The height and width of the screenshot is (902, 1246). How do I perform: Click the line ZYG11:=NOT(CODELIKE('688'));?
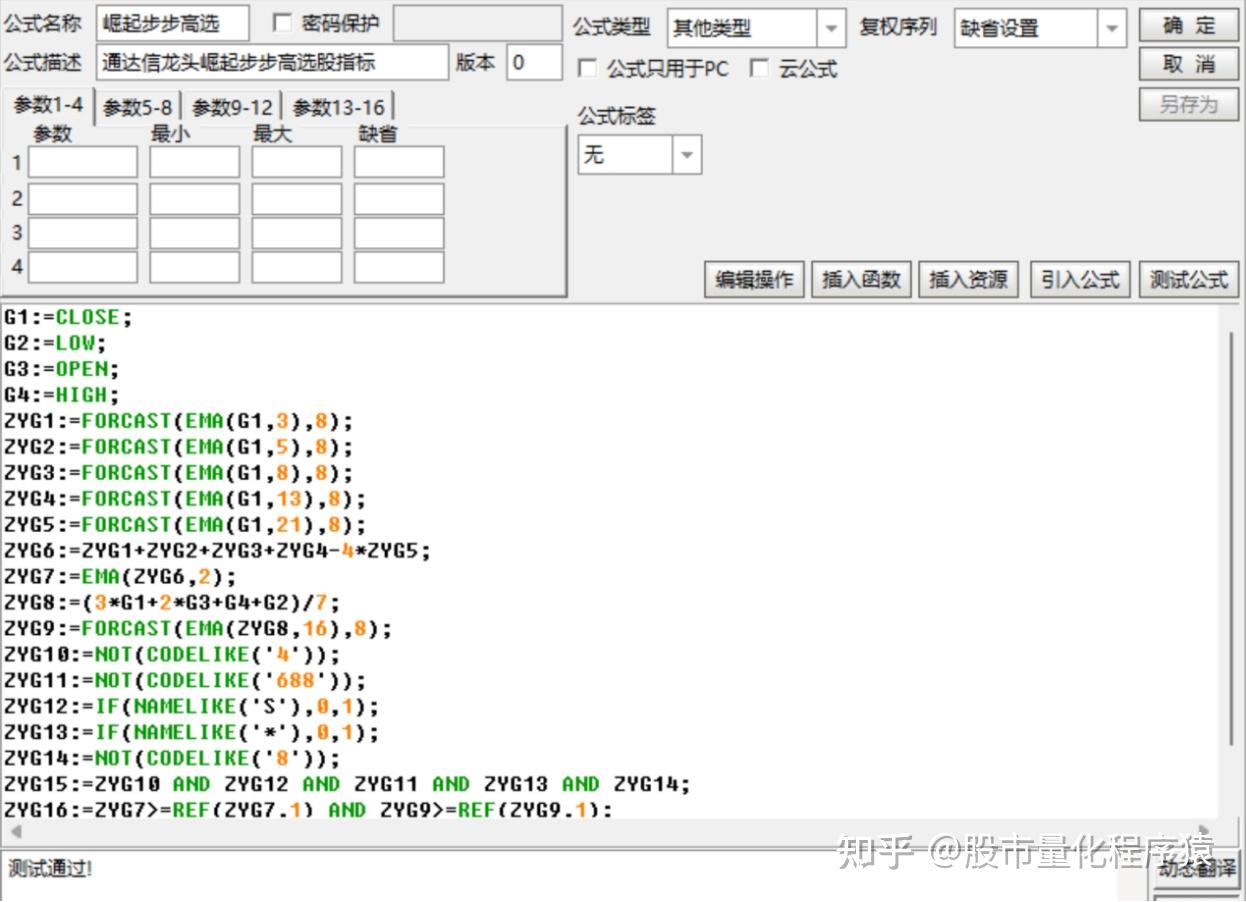coord(185,681)
